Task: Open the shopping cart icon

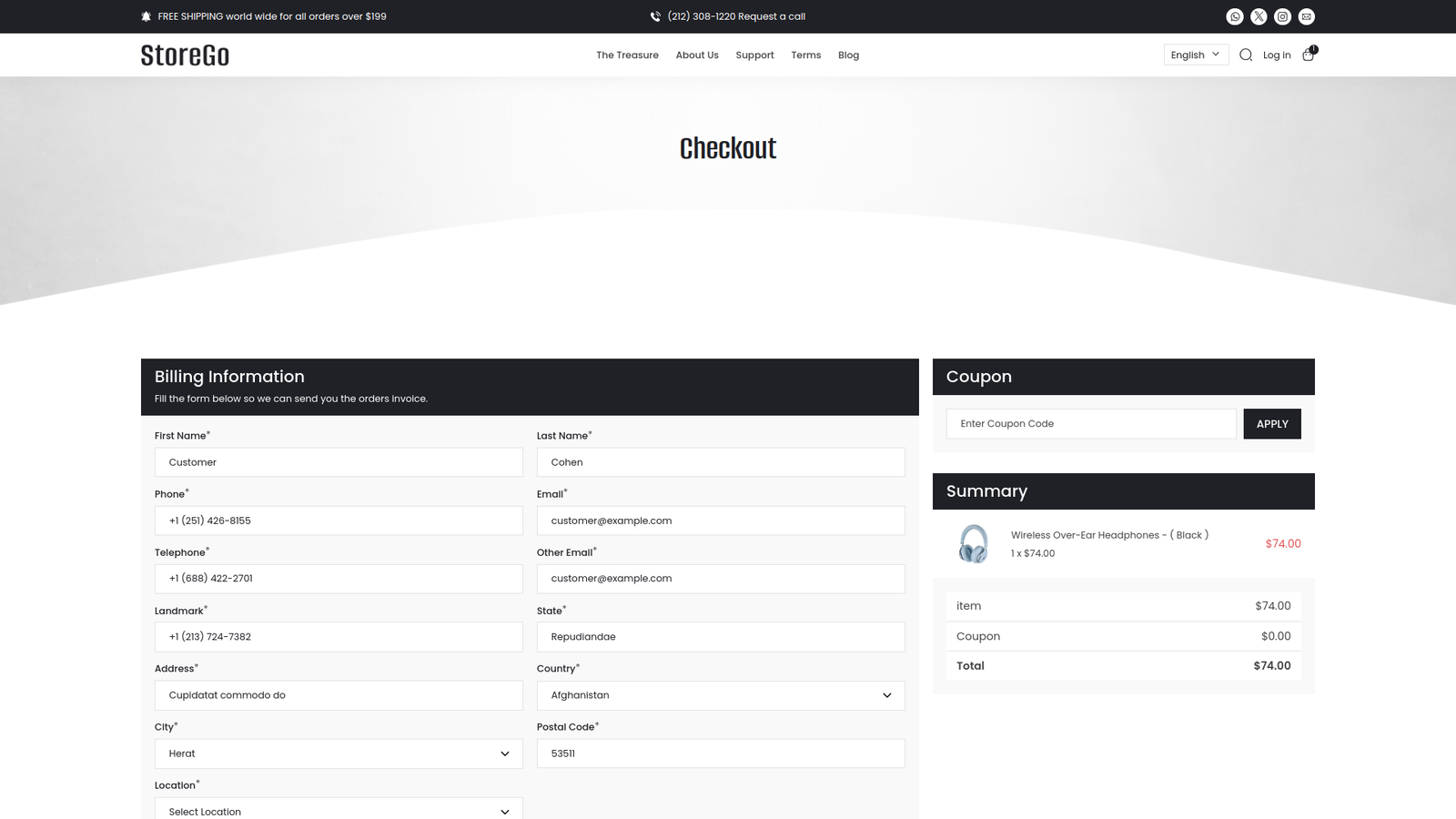Action: 1308,55
